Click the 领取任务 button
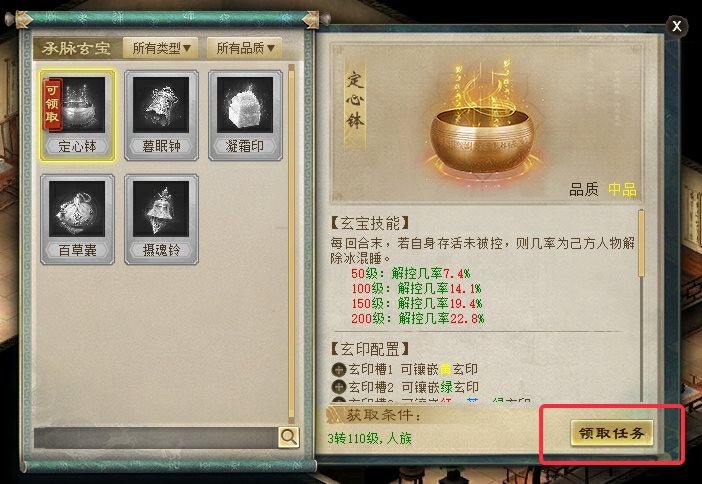 pos(612,433)
